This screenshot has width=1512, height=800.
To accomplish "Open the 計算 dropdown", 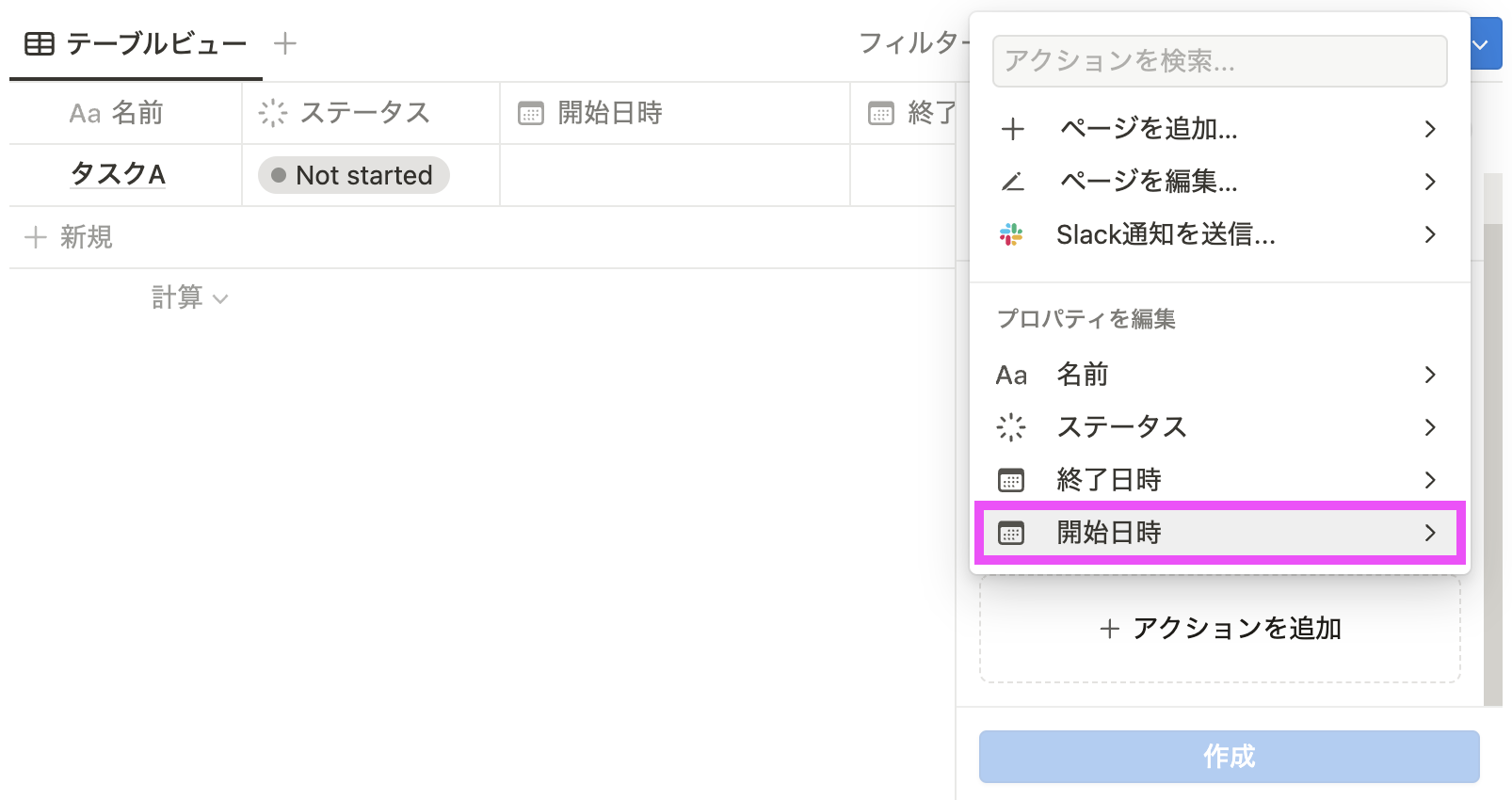I will 189,297.
